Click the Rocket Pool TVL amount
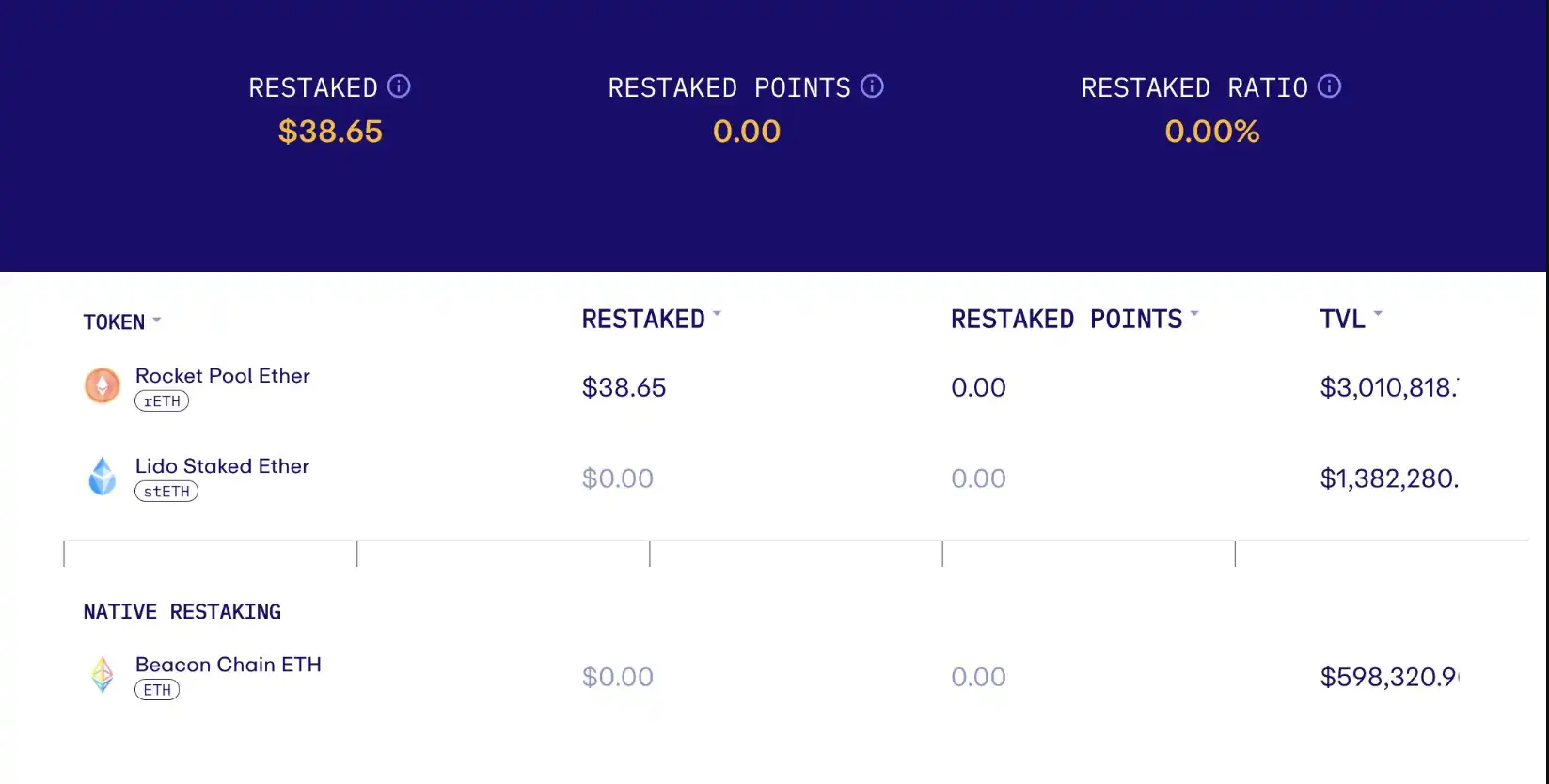Image resolution: width=1549 pixels, height=784 pixels. pyautogui.click(x=1389, y=387)
